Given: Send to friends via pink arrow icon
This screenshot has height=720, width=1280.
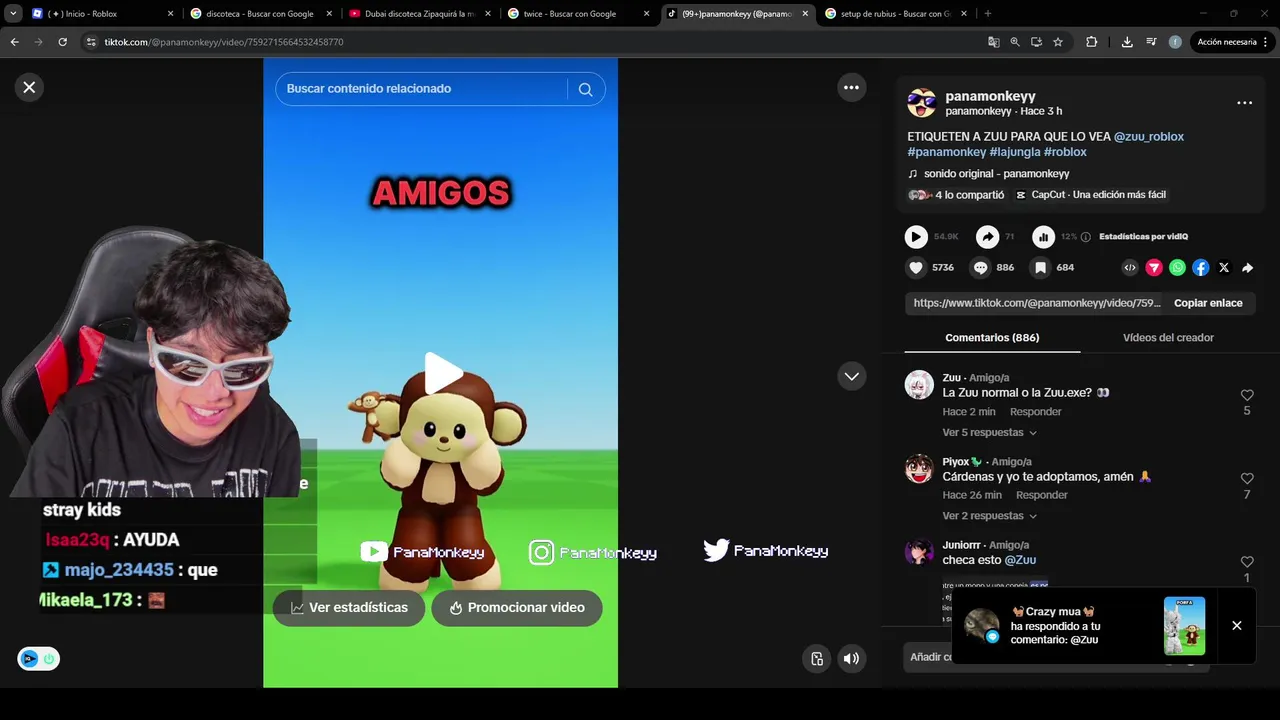Looking at the screenshot, I should coord(1154,268).
